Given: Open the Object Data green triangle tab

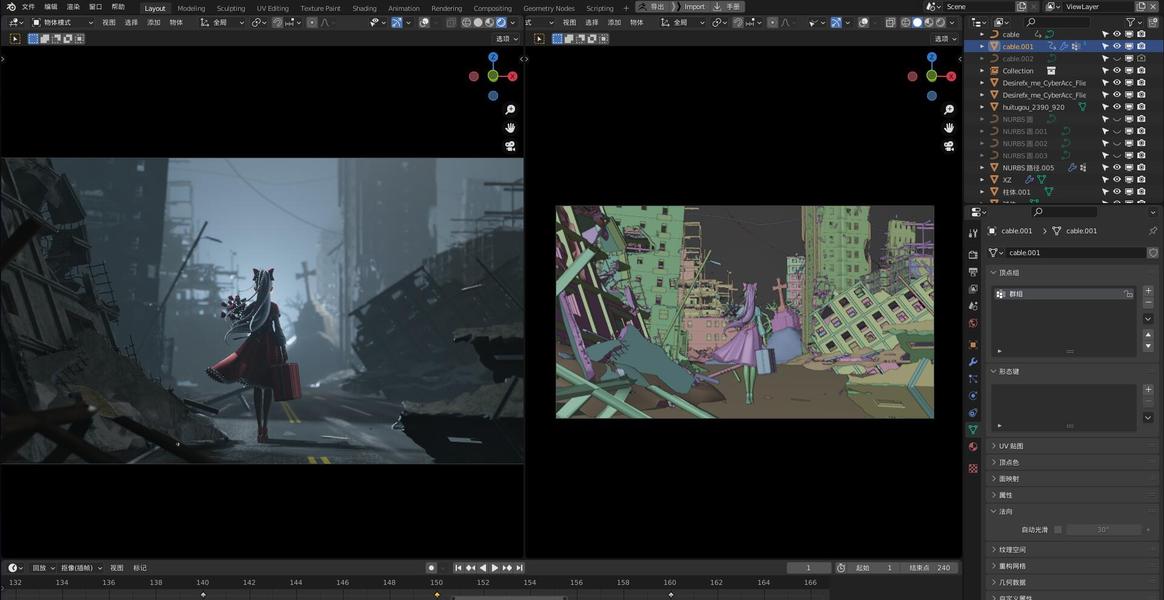Looking at the screenshot, I should 973,430.
